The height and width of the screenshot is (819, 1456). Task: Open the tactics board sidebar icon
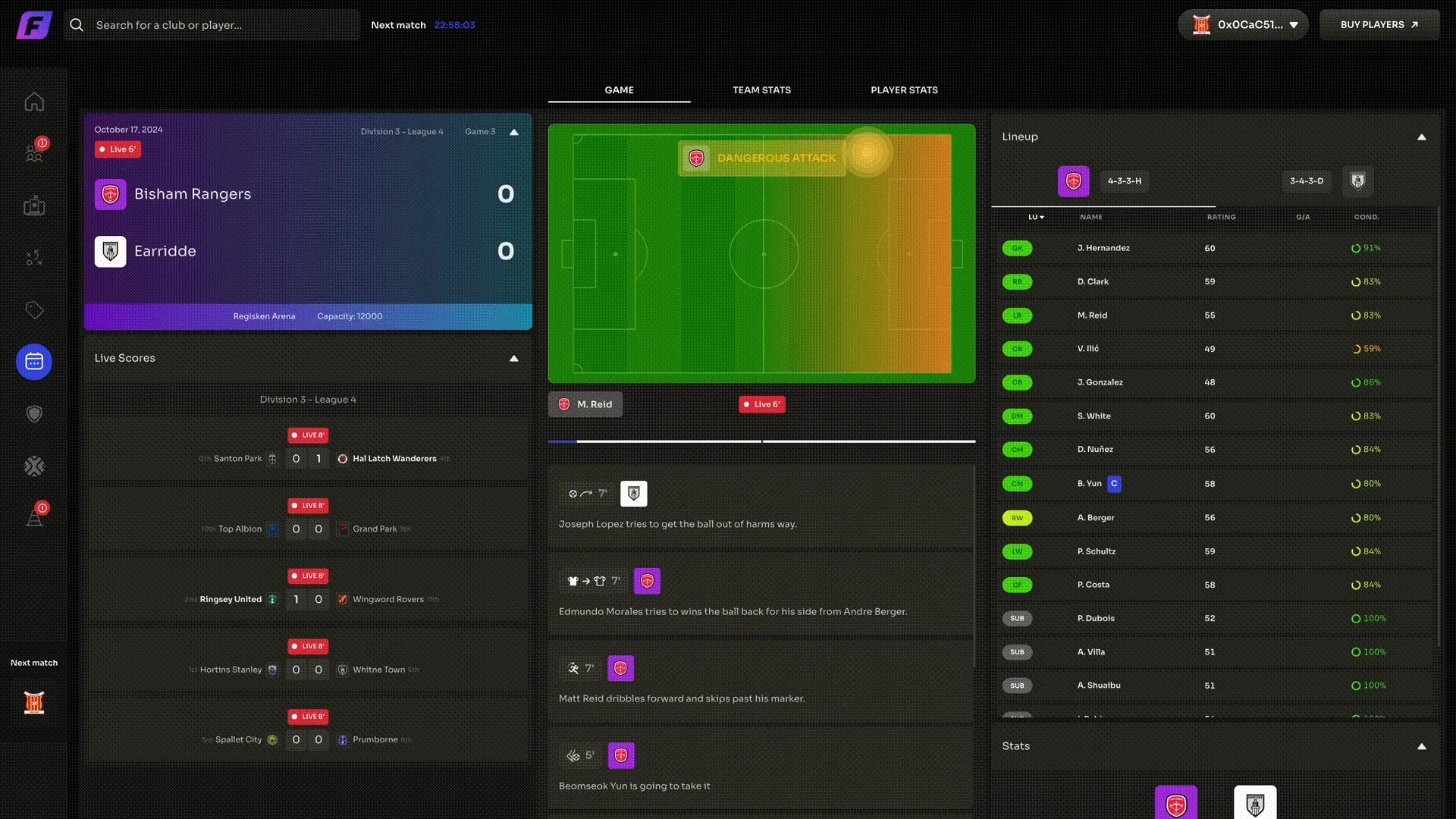[x=34, y=258]
